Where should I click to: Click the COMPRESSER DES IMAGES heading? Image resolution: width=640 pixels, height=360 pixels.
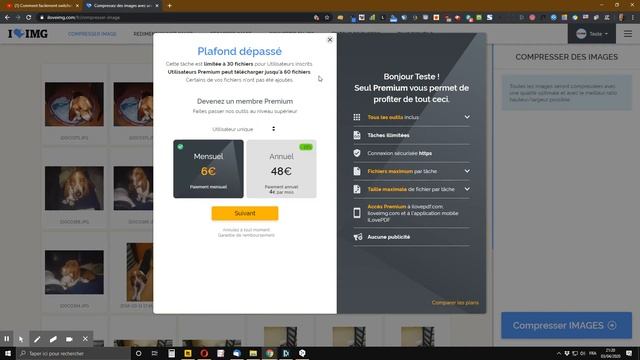[x=567, y=57]
